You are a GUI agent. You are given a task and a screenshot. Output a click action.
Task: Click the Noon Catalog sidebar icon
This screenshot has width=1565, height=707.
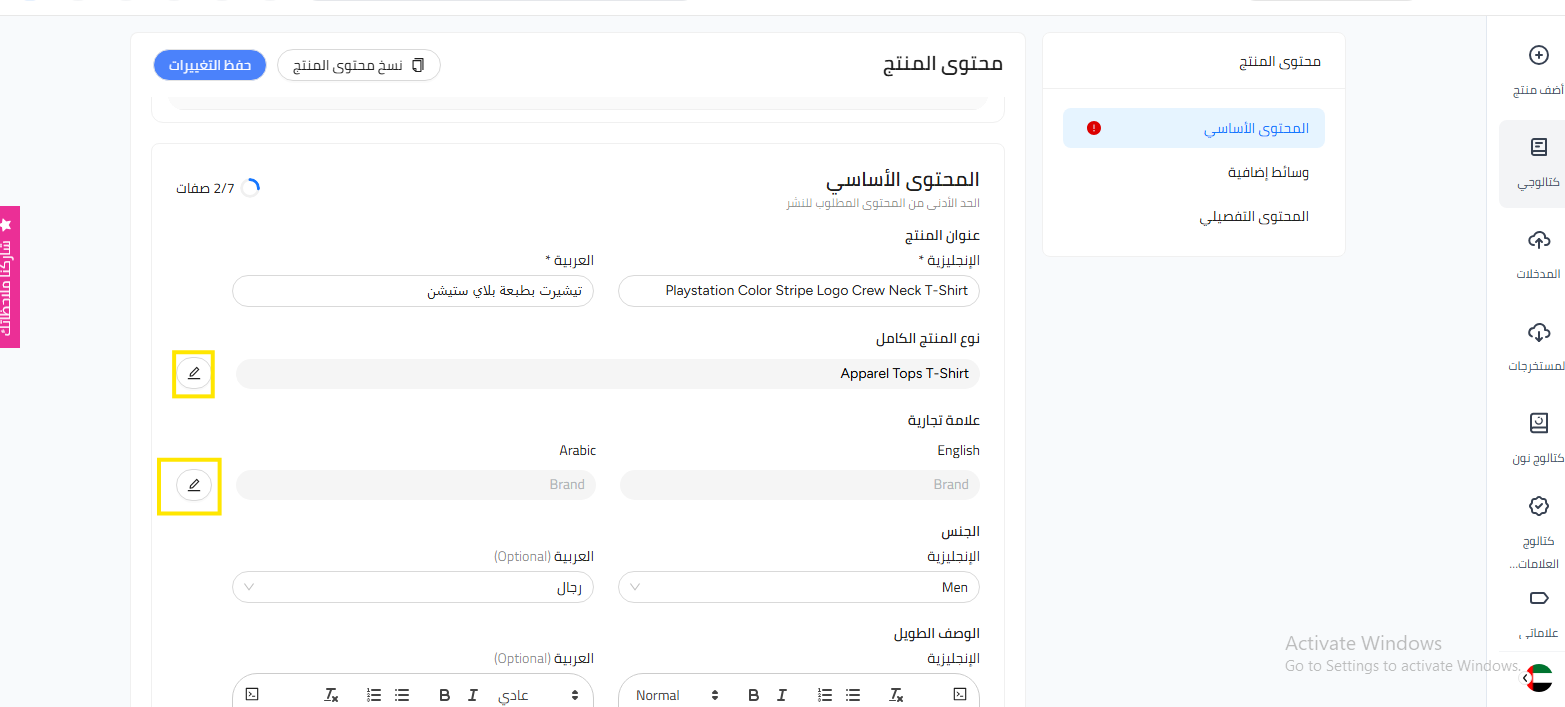pos(1539,423)
